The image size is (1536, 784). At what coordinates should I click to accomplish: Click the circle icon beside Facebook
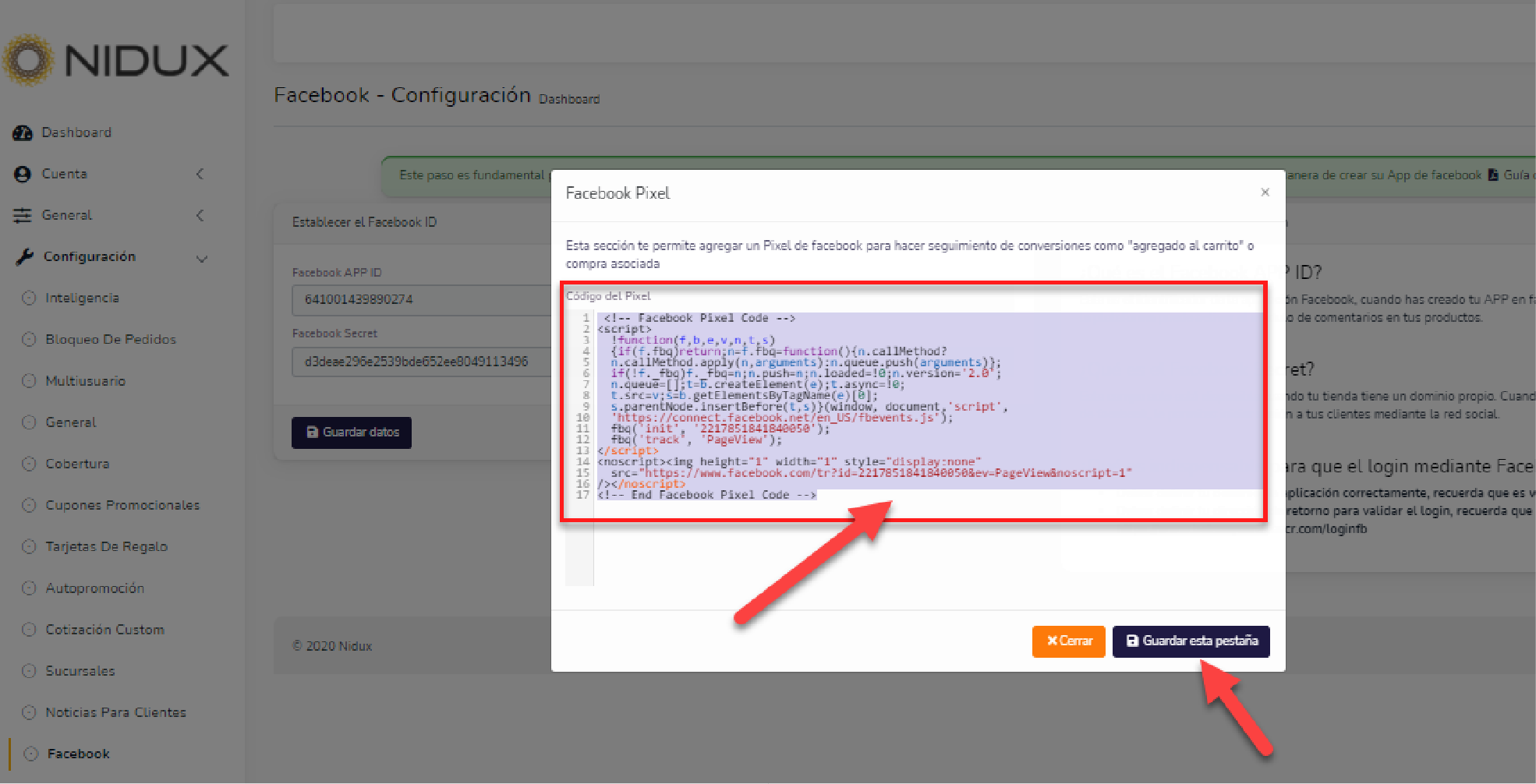tap(31, 754)
